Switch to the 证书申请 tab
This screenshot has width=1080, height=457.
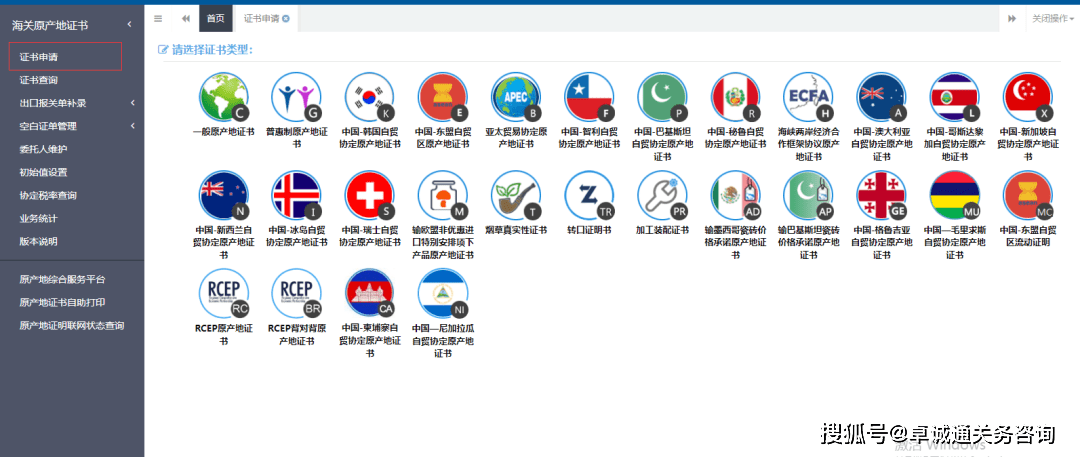tap(262, 19)
